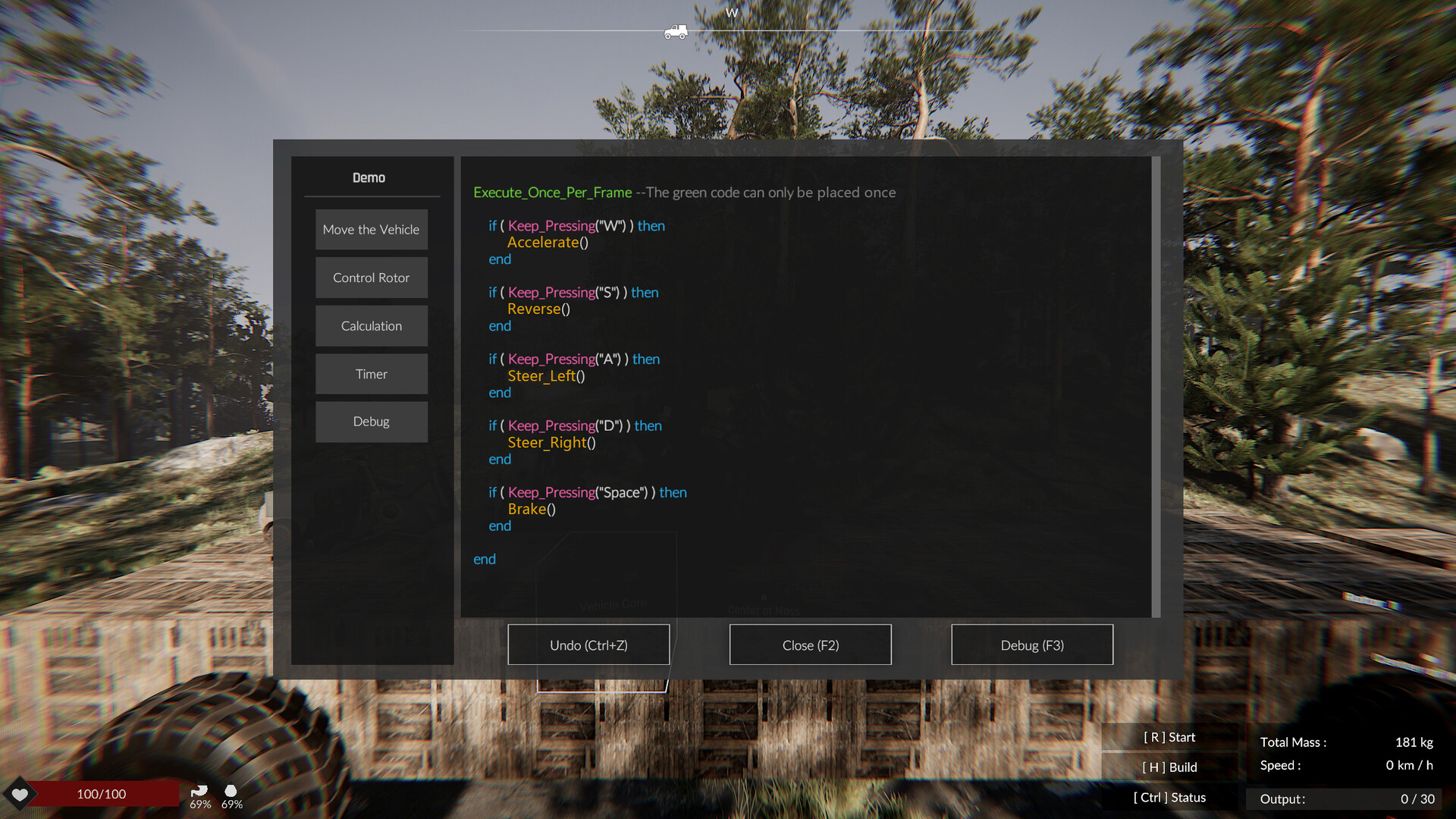
Task: Click the [Ctrl] Status hint
Action: (x=1169, y=798)
